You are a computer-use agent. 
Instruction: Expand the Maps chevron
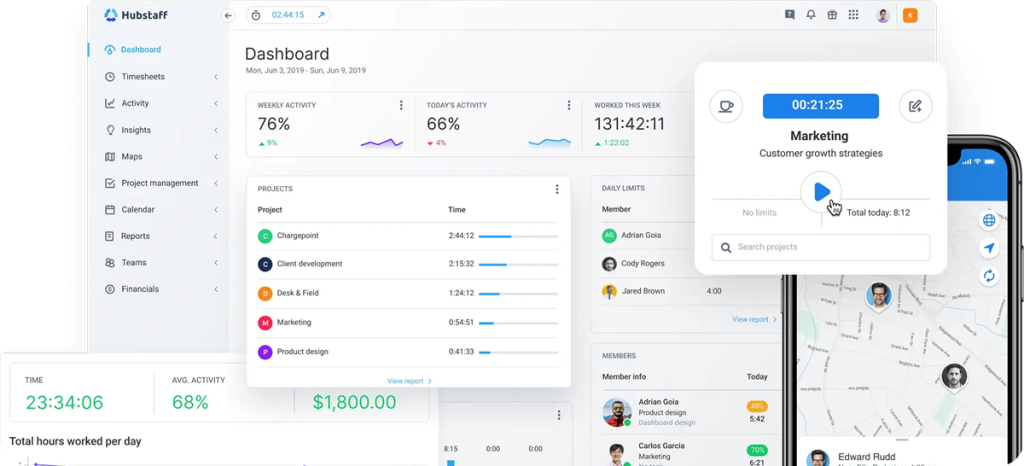[216, 157]
